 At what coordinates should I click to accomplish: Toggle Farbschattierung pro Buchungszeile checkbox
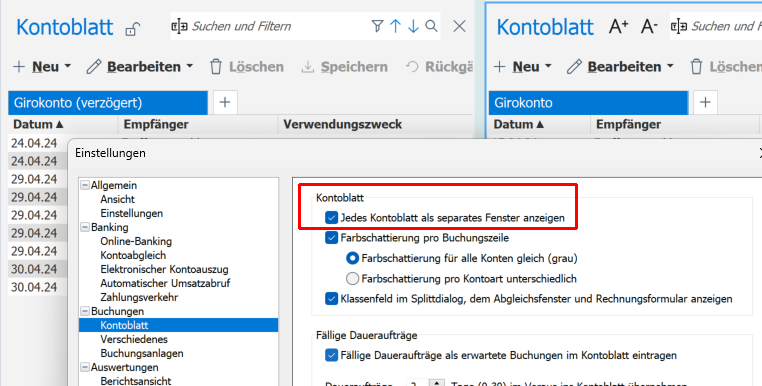331,238
